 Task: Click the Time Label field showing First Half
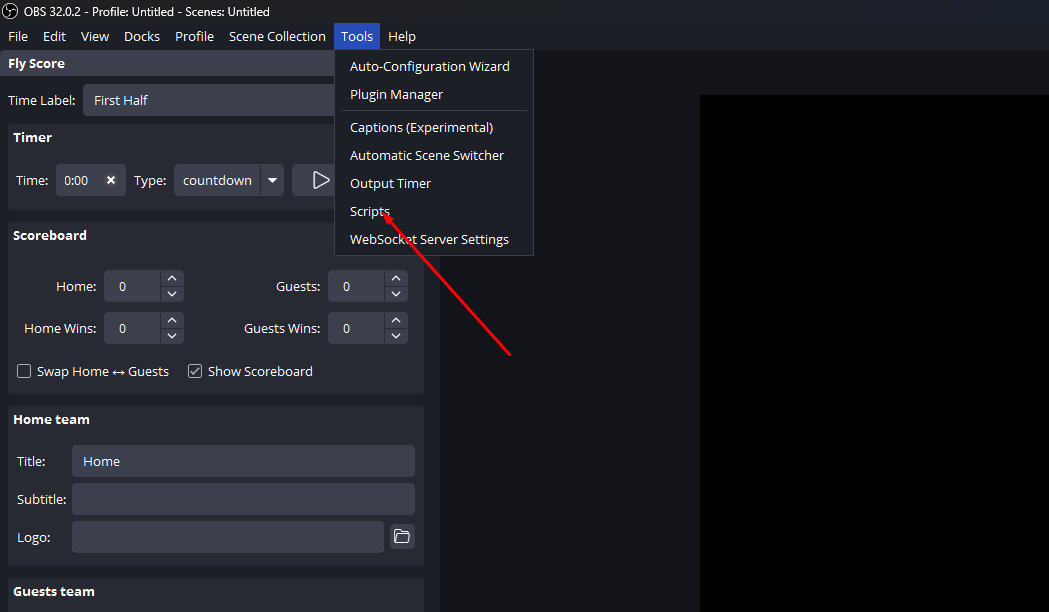(200, 100)
